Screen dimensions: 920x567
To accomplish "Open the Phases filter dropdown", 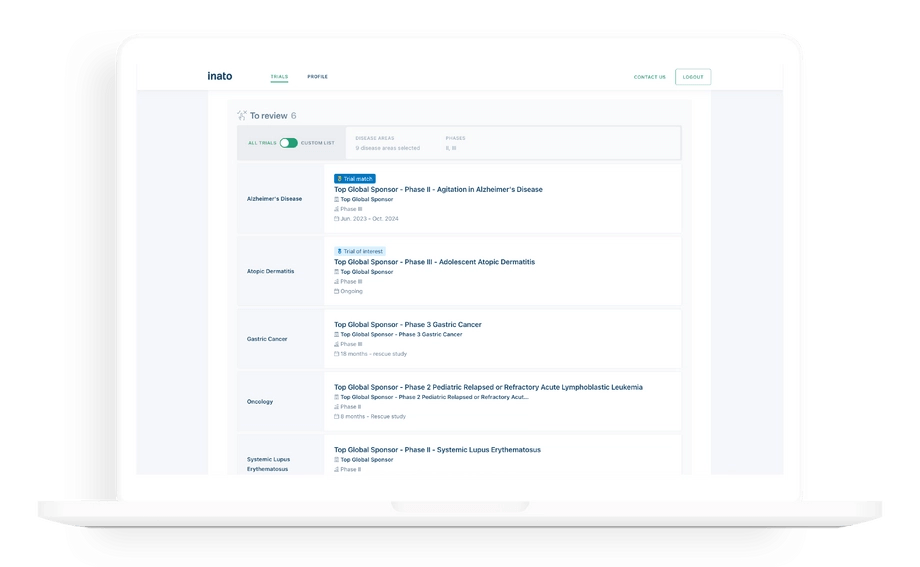I will click(x=455, y=143).
